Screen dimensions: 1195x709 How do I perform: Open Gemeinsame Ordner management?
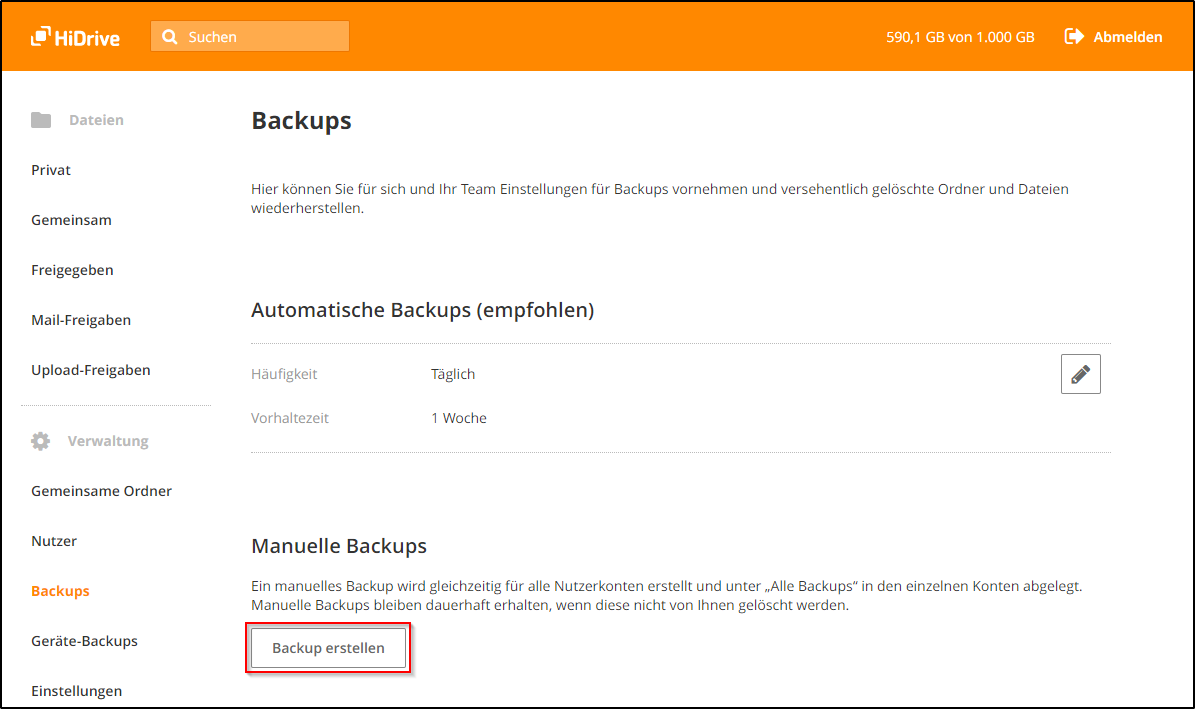pyautogui.click(x=101, y=491)
